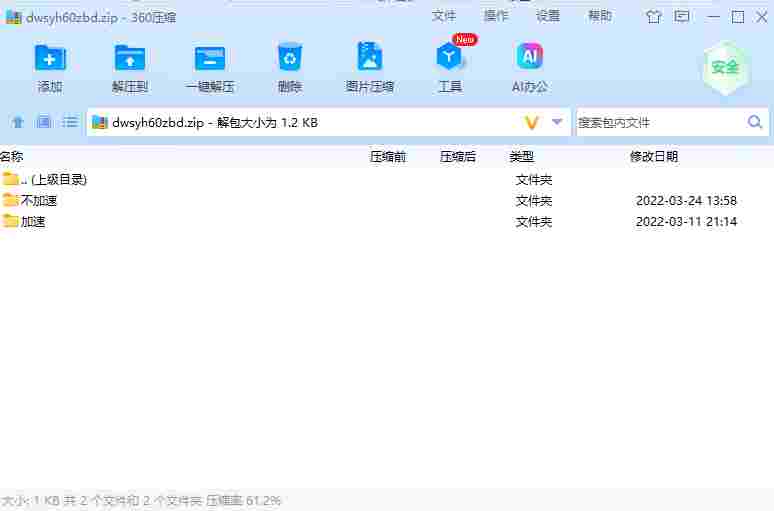This screenshot has width=774, height=511.
Task: Go up one level with arrow icon
Action: pos(18,122)
